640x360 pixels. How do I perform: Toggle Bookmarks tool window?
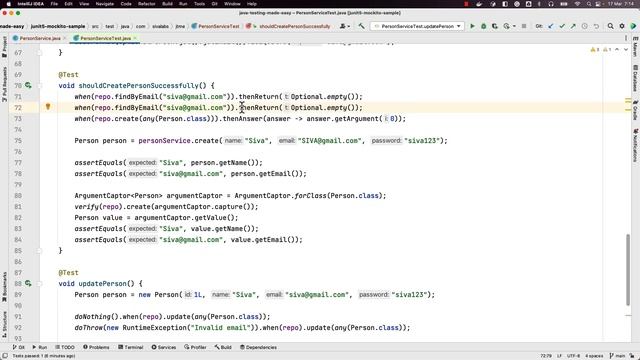[4, 287]
